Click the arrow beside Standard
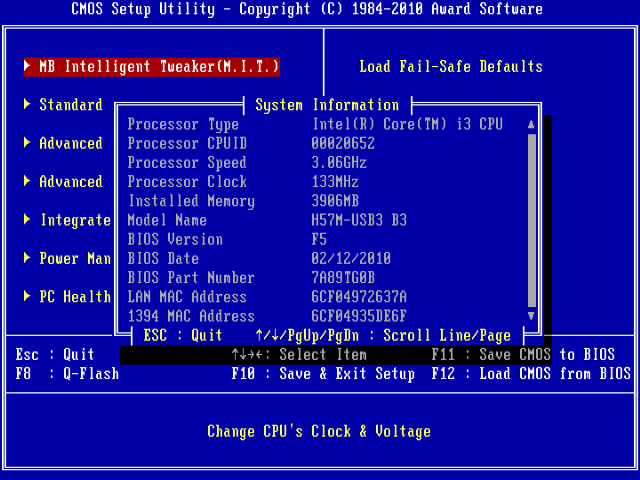640x480 pixels. (x=27, y=104)
